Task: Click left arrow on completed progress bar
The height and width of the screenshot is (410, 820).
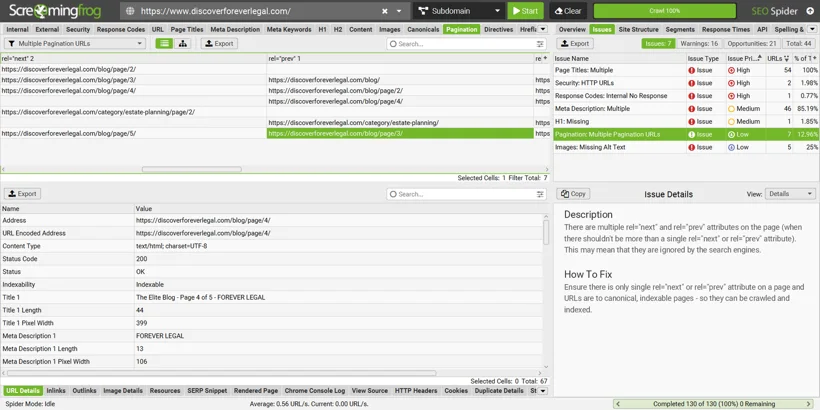Action: click(617, 404)
